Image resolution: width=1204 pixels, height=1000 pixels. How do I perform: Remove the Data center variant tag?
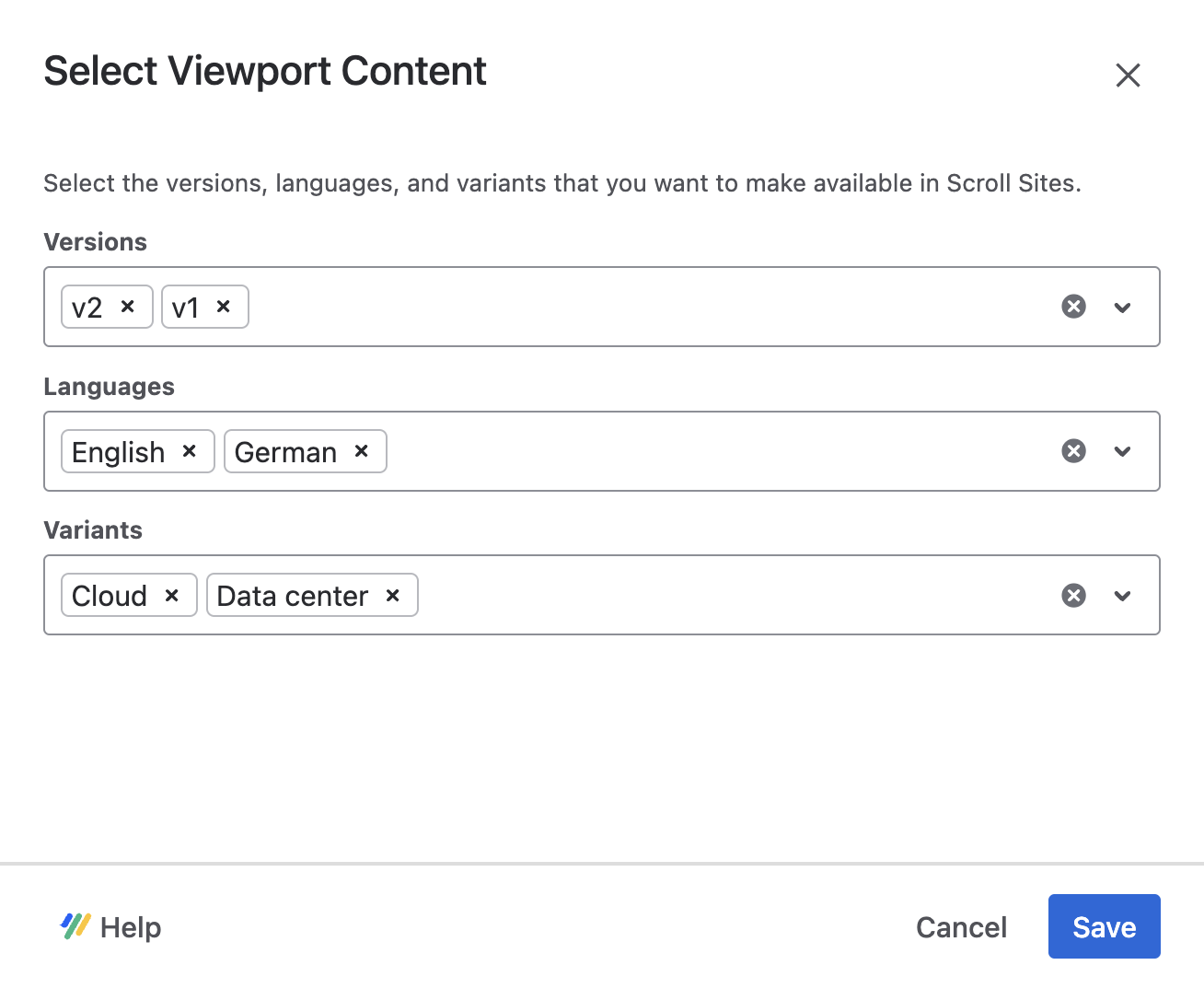(391, 595)
